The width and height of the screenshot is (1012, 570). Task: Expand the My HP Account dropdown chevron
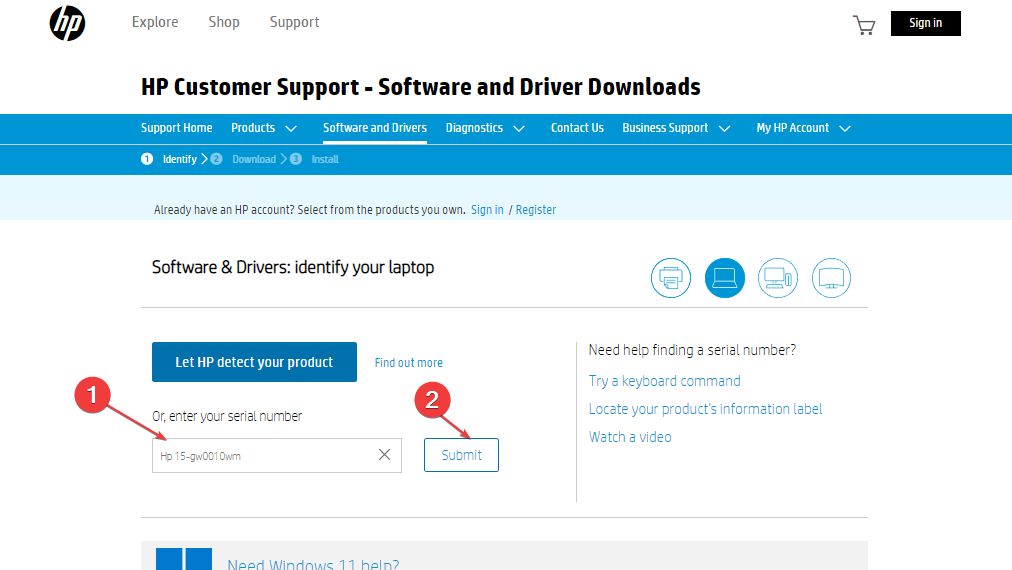point(845,128)
